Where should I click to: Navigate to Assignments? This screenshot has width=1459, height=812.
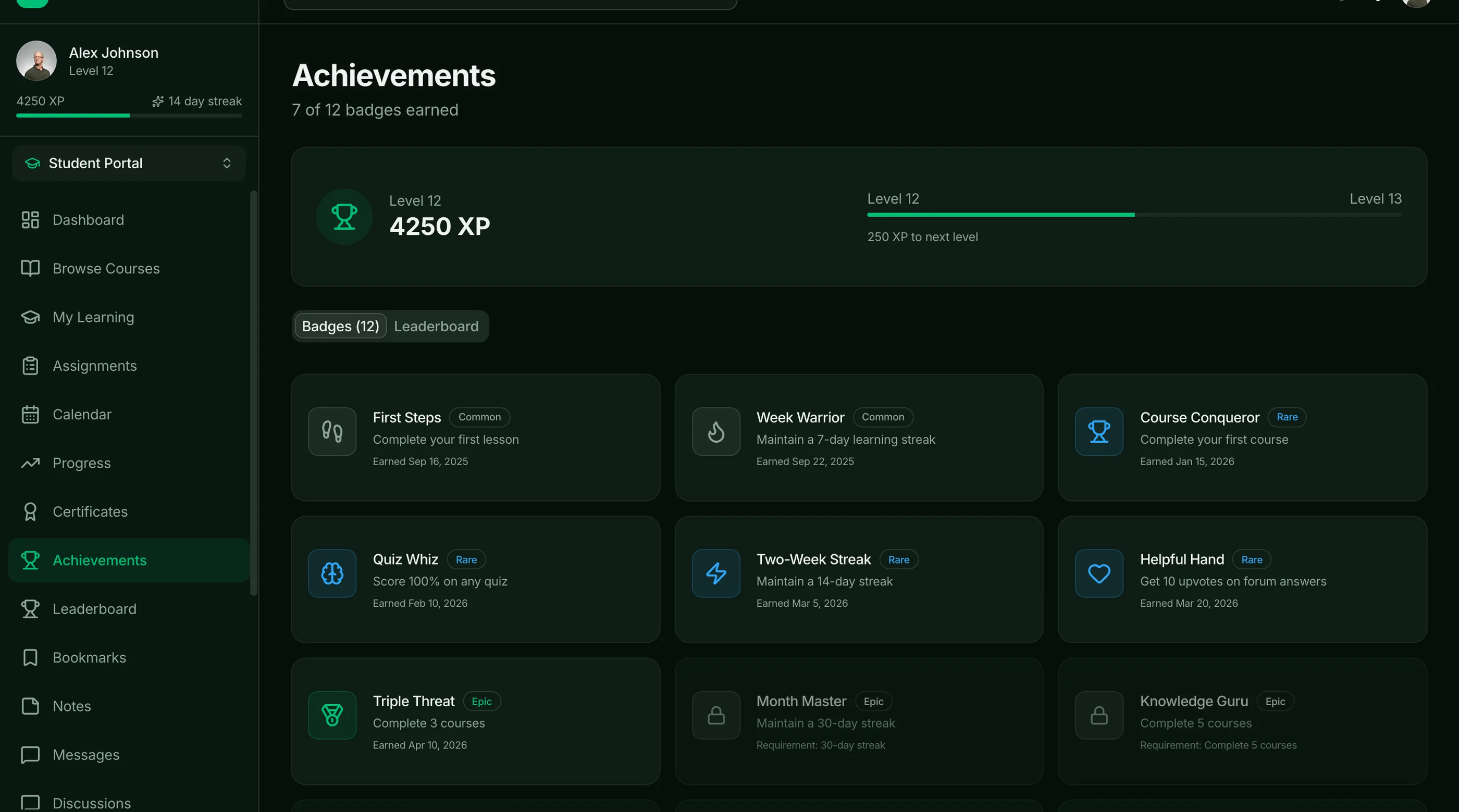(129, 366)
